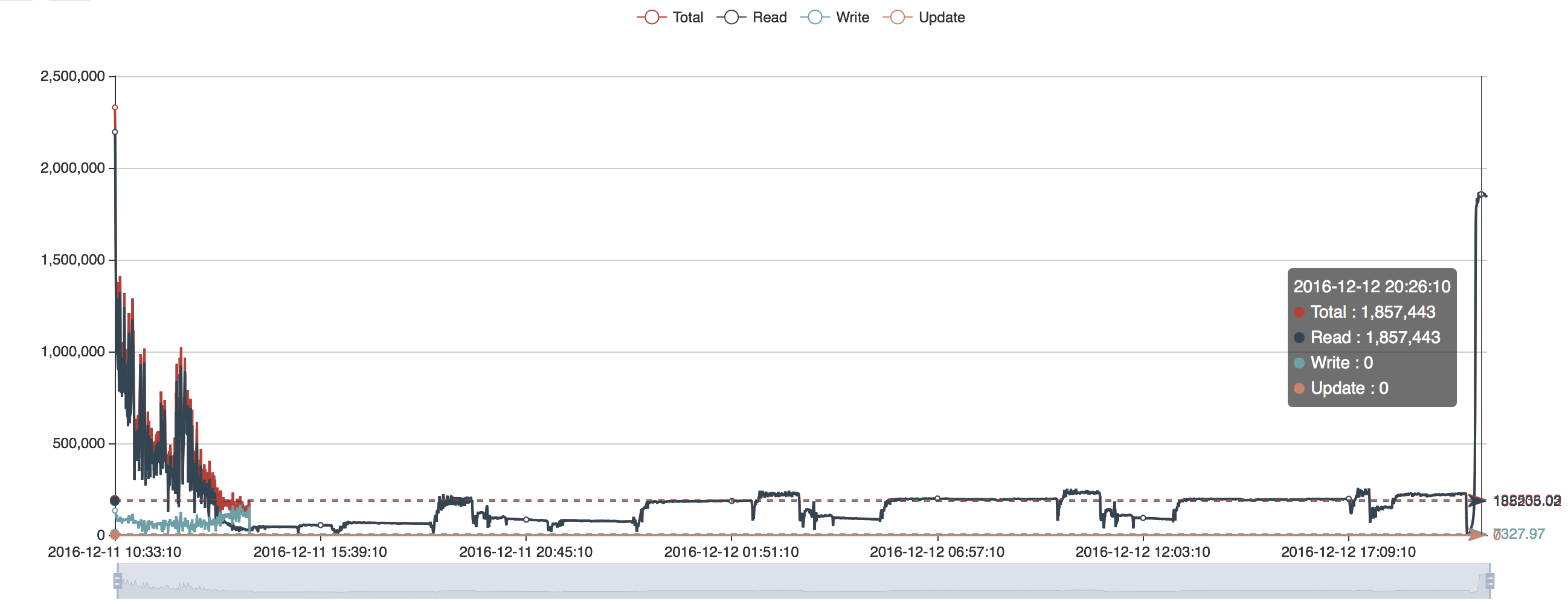
Task: Click the left handle of zoom slider
Action: pos(117,581)
